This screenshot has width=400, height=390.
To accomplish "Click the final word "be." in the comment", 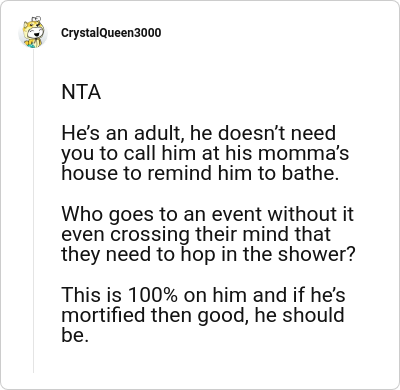I will click(75, 335).
